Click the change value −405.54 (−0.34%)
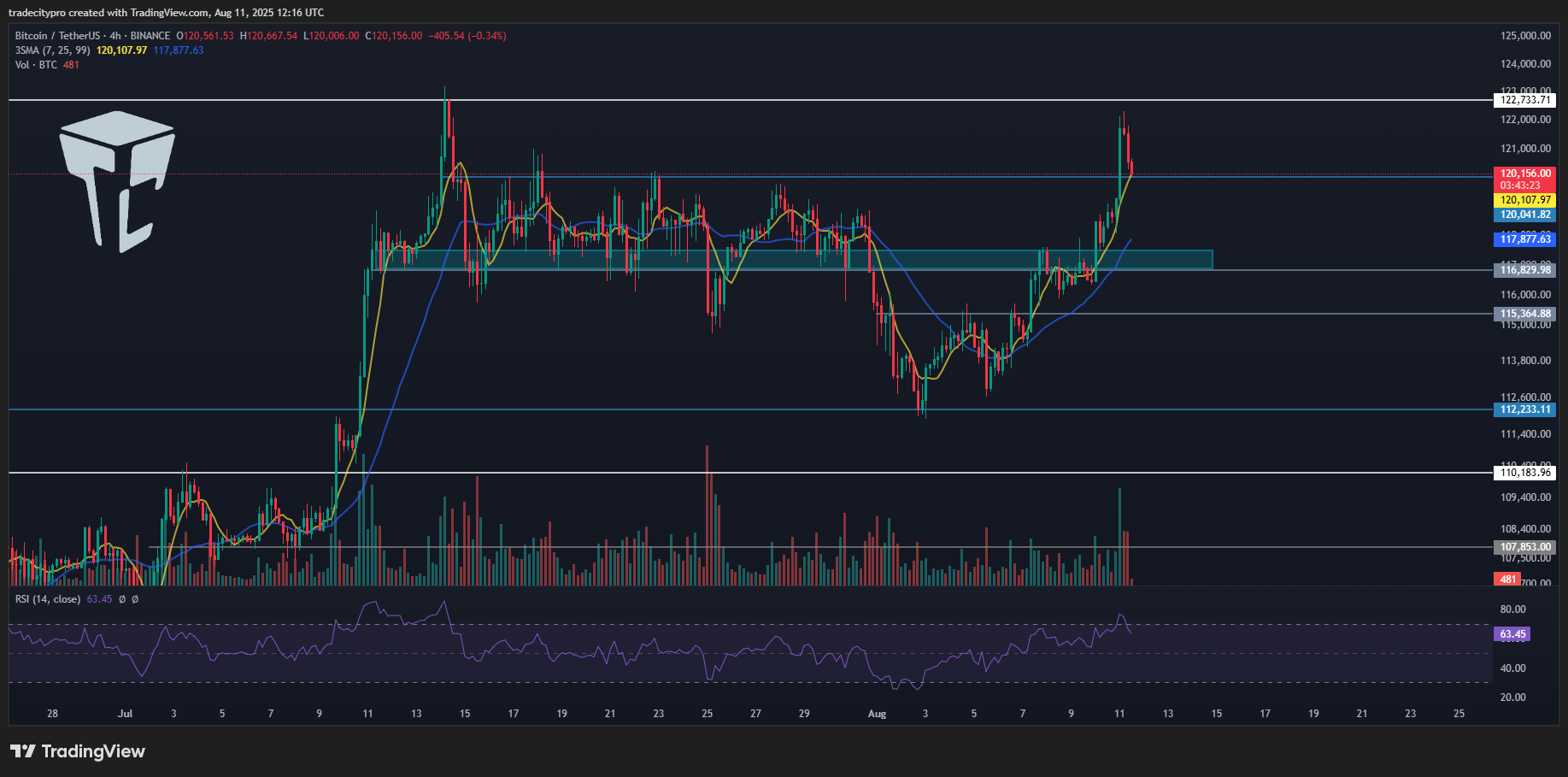1568x777 pixels. pyautogui.click(x=467, y=36)
